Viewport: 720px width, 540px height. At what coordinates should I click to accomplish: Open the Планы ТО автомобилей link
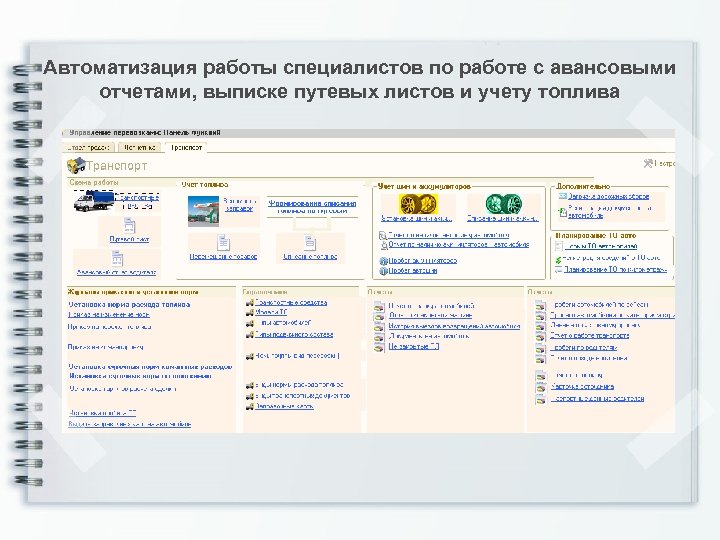[x=601, y=246]
